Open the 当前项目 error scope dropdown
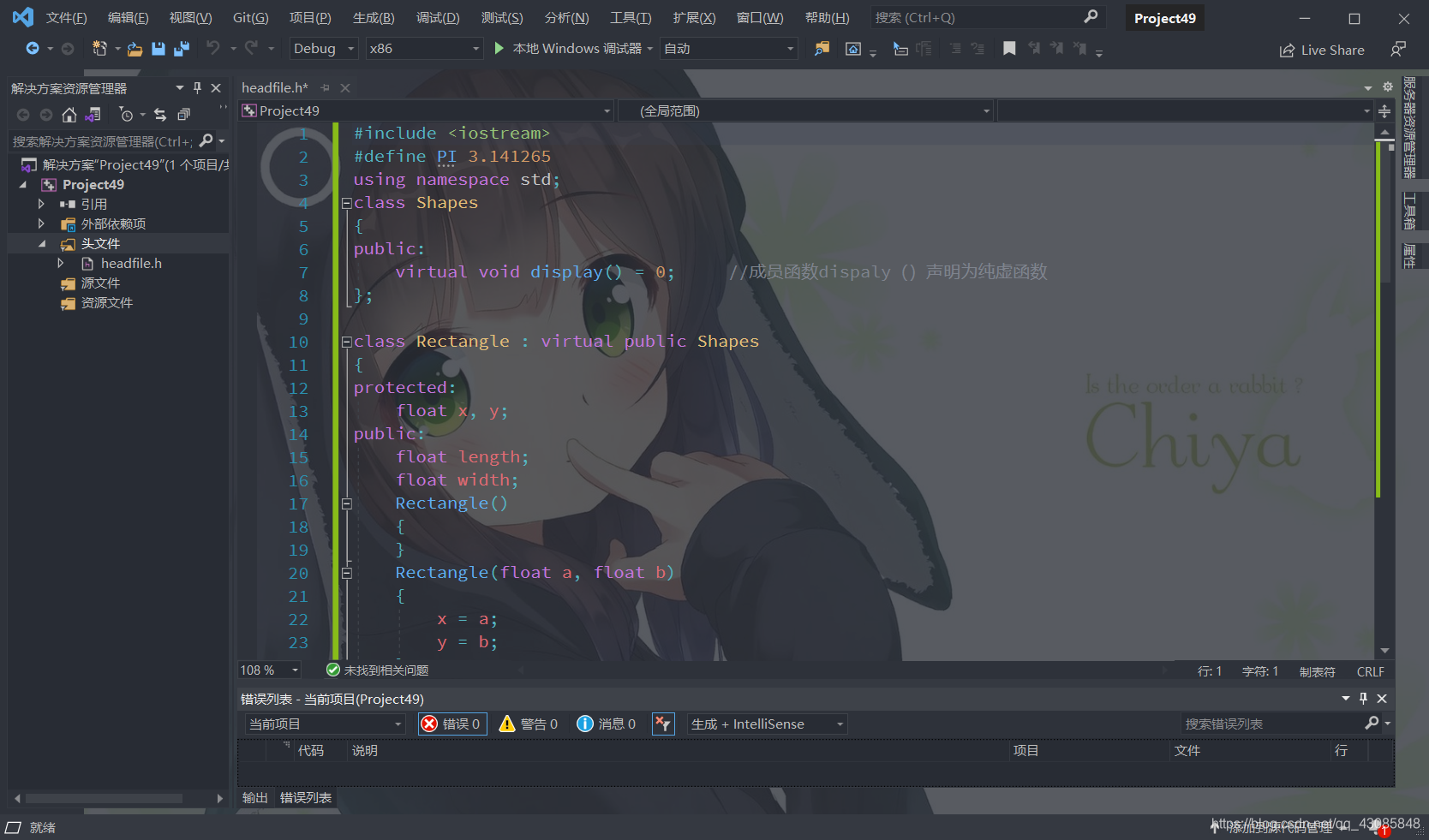Screen dimensions: 1429x840 [x=325, y=724]
